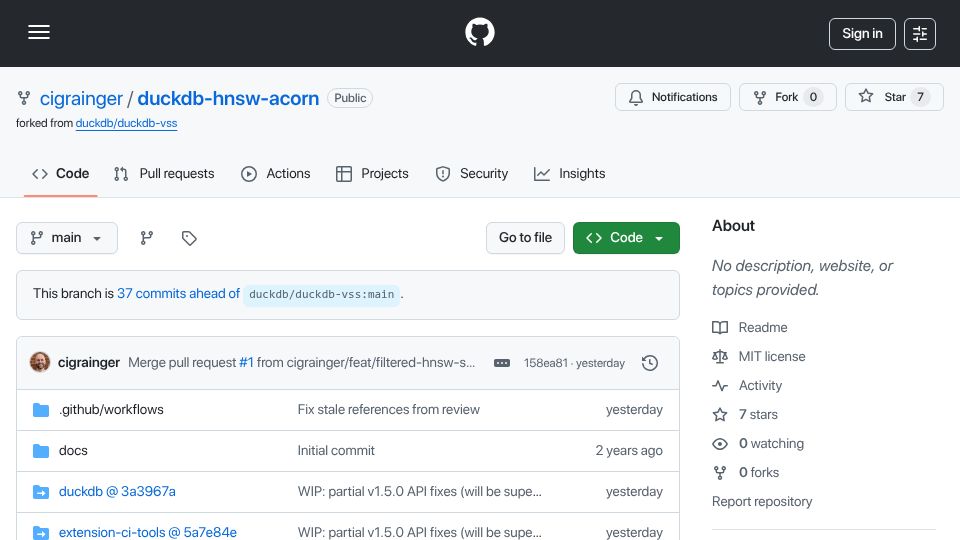
Task: View commit history clock icon
Action: click(x=650, y=363)
